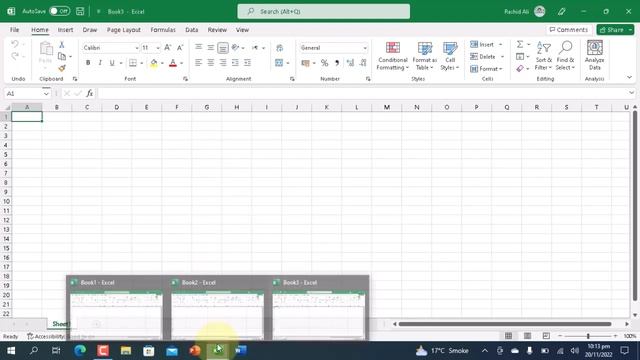Open the Format cells menu
The width and height of the screenshot is (640, 360).
486,69
